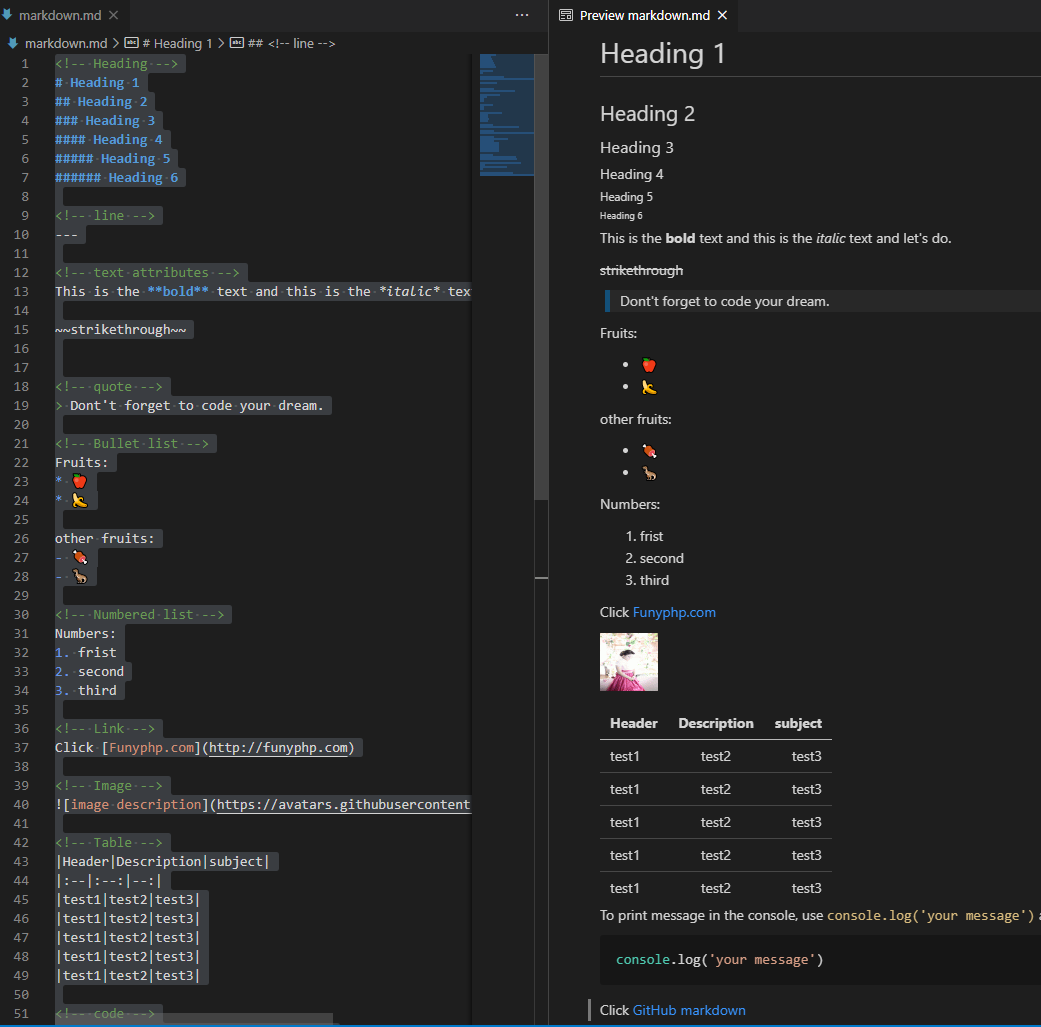
Task: Click the markdown file icon in breadcrumb
Action: (x=13, y=43)
